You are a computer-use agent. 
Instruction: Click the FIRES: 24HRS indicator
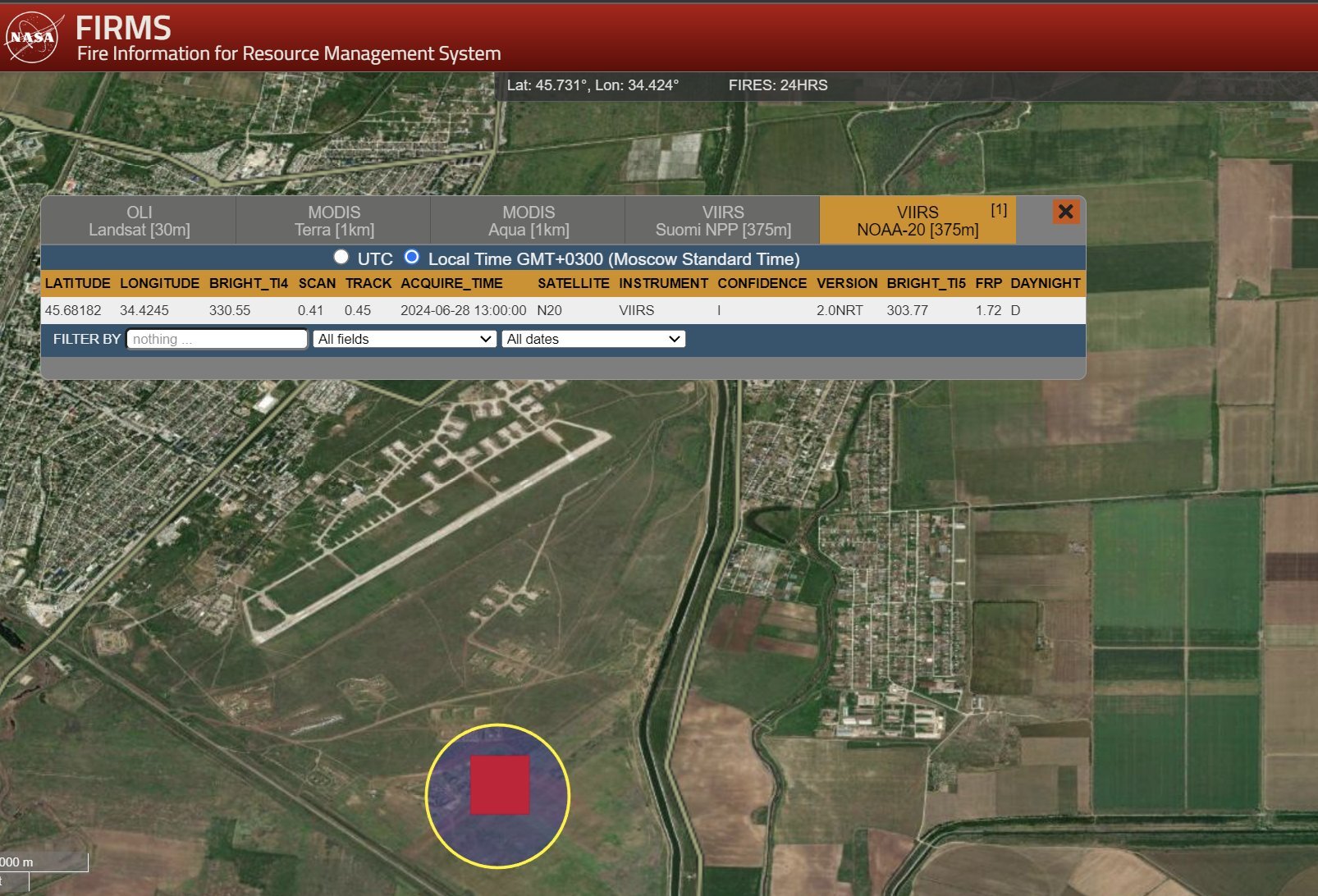pos(778,85)
